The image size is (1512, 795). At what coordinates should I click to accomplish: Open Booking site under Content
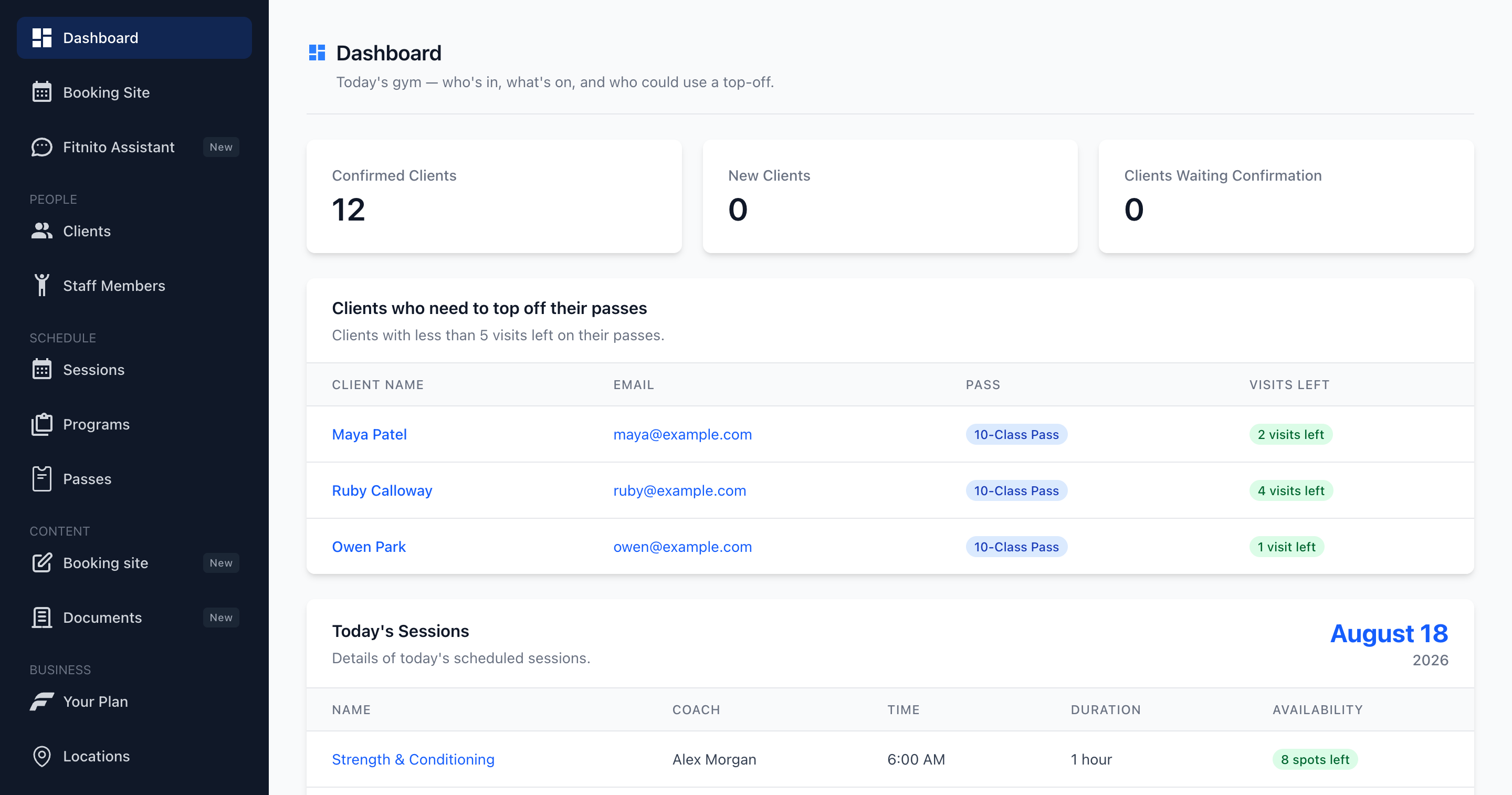click(134, 562)
